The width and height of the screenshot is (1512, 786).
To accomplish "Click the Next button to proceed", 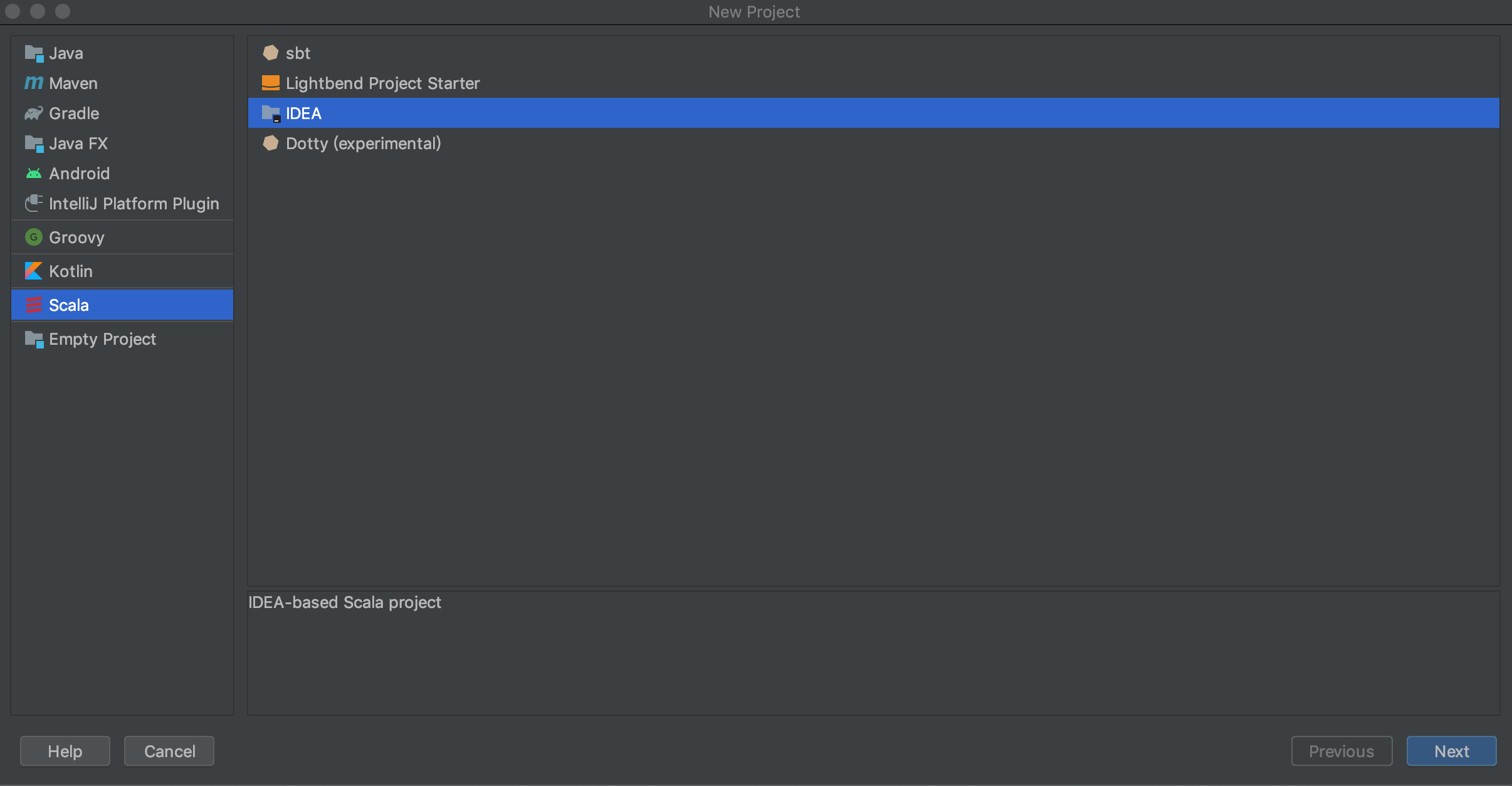I will [x=1451, y=751].
